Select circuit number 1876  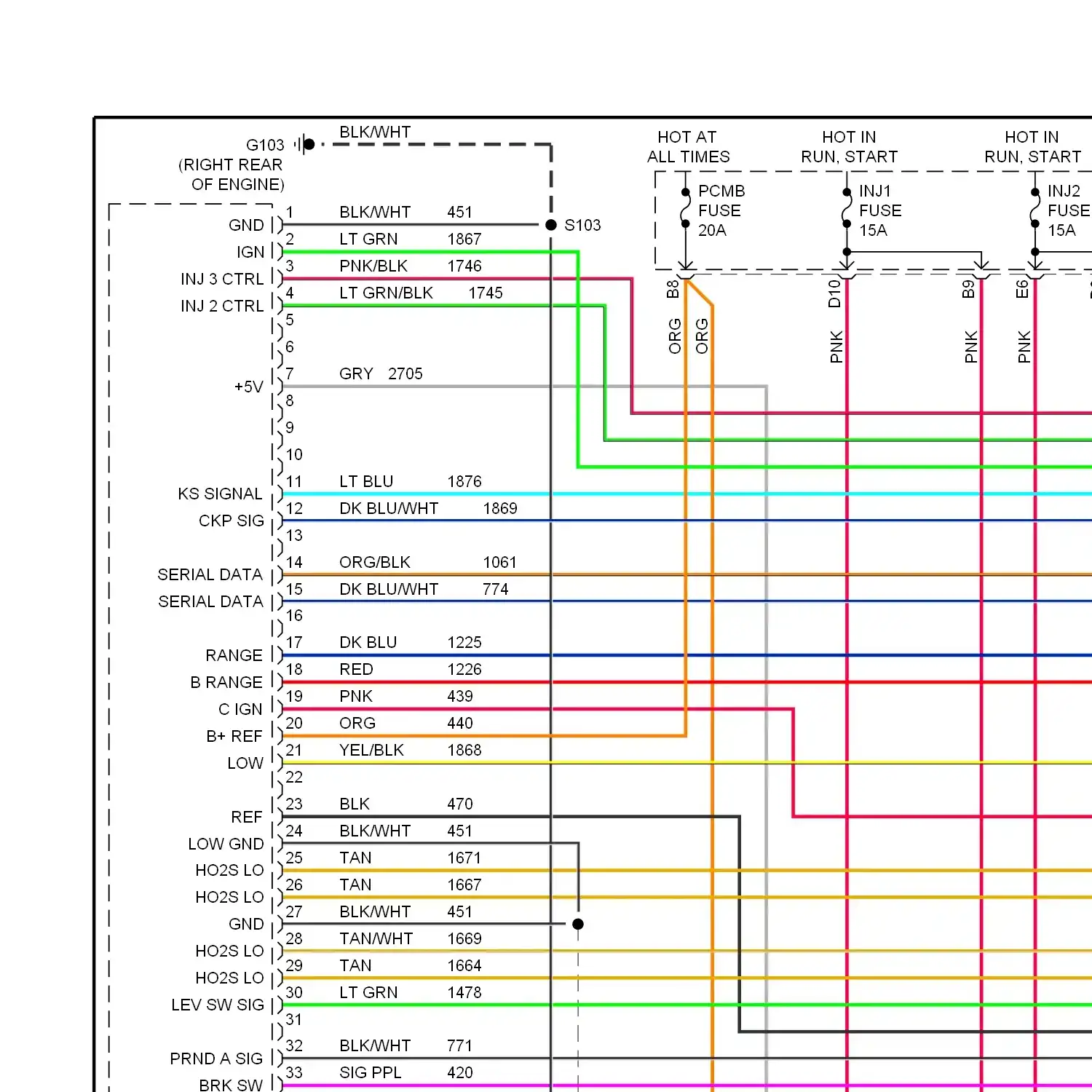[x=464, y=481]
